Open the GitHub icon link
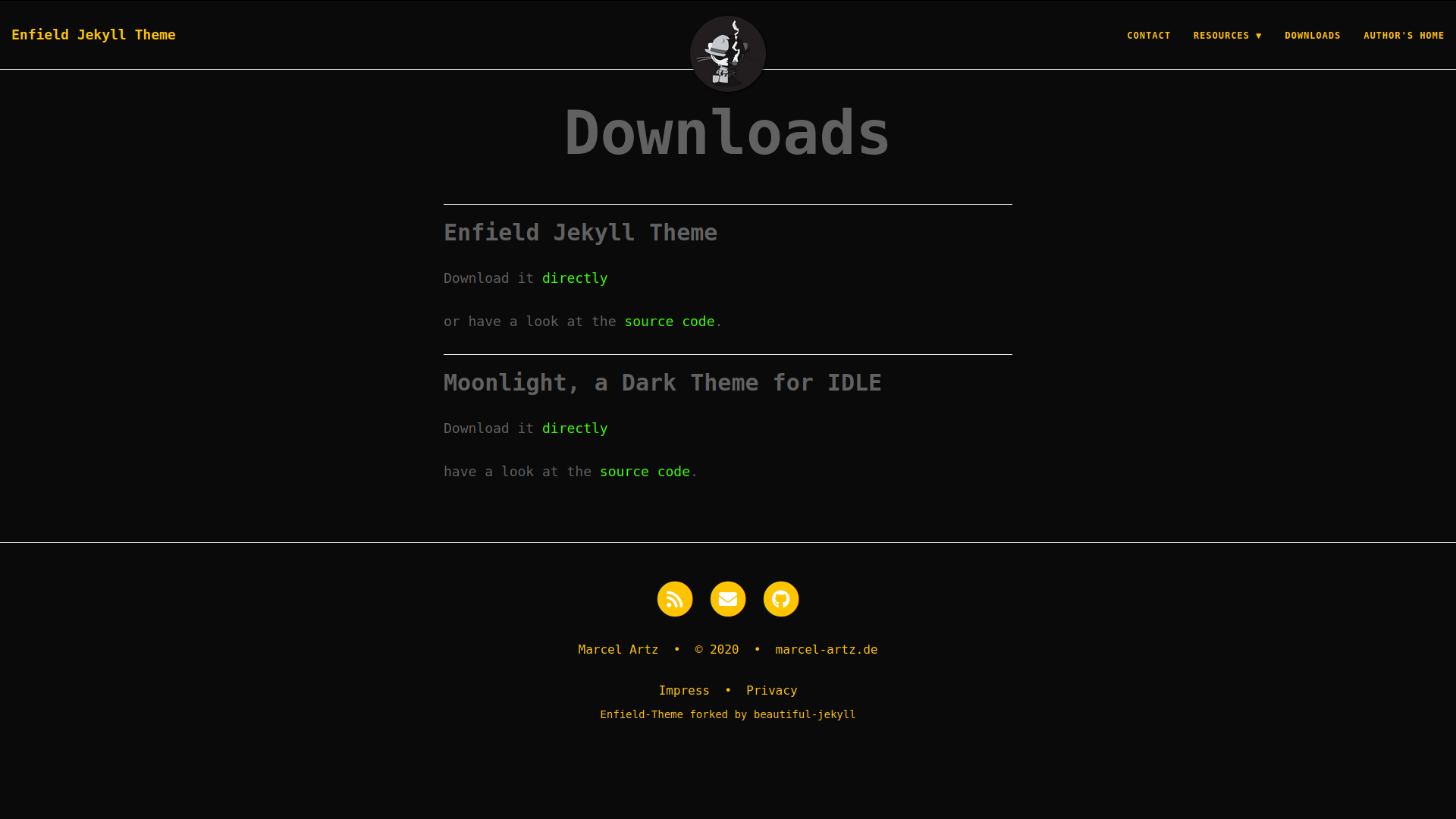The height and width of the screenshot is (819, 1456). pos(780,599)
